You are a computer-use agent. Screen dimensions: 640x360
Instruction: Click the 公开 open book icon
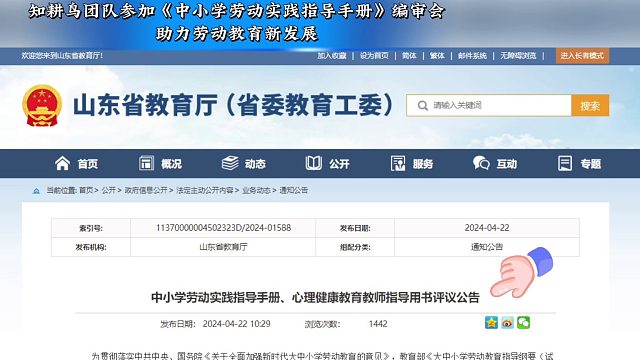click(x=313, y=163)
